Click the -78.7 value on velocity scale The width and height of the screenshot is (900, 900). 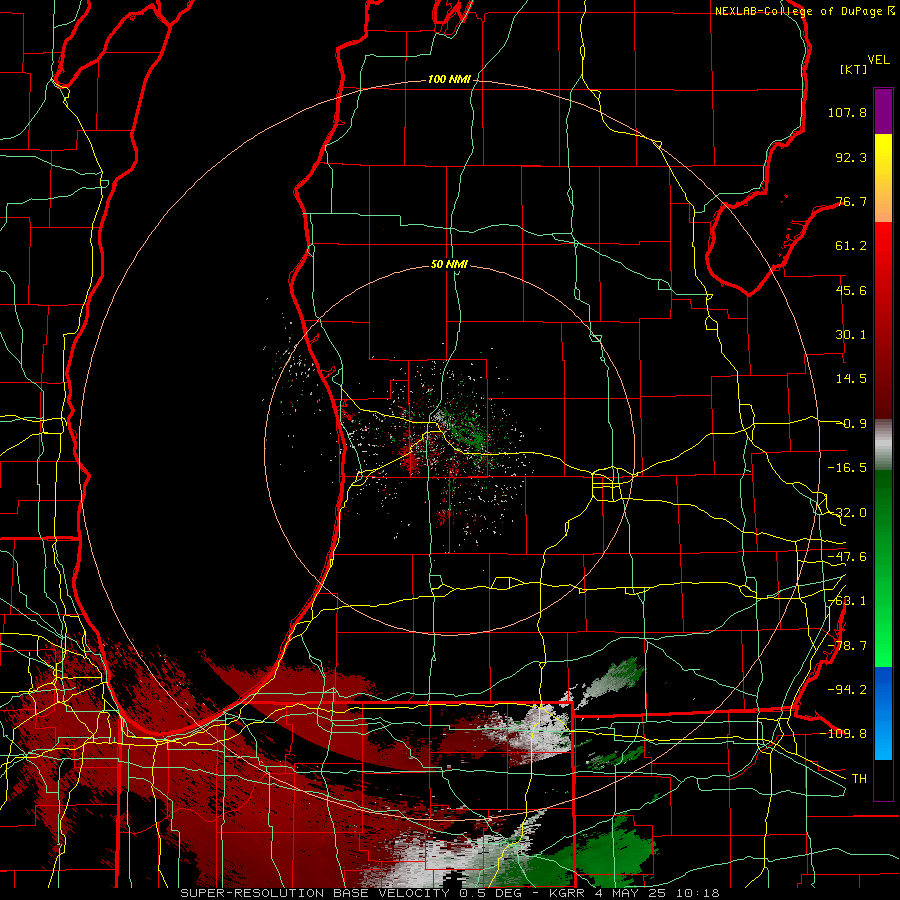tap(847, 646)
